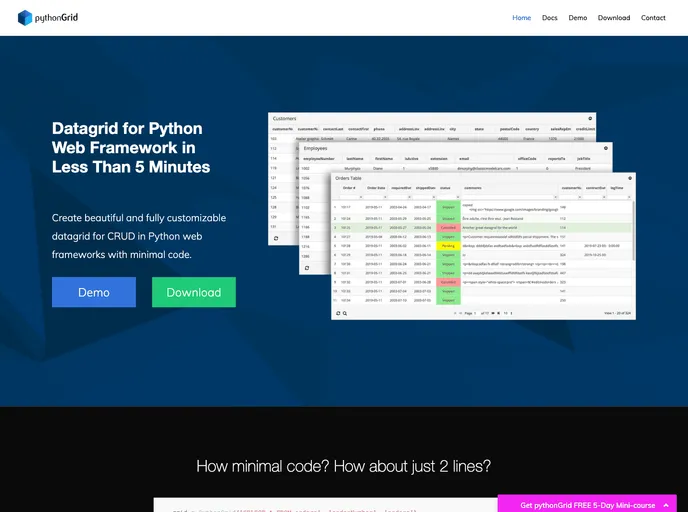The image size is (688, 512).
Task: Click the pythonGrid cube logo
Action: 25,18
